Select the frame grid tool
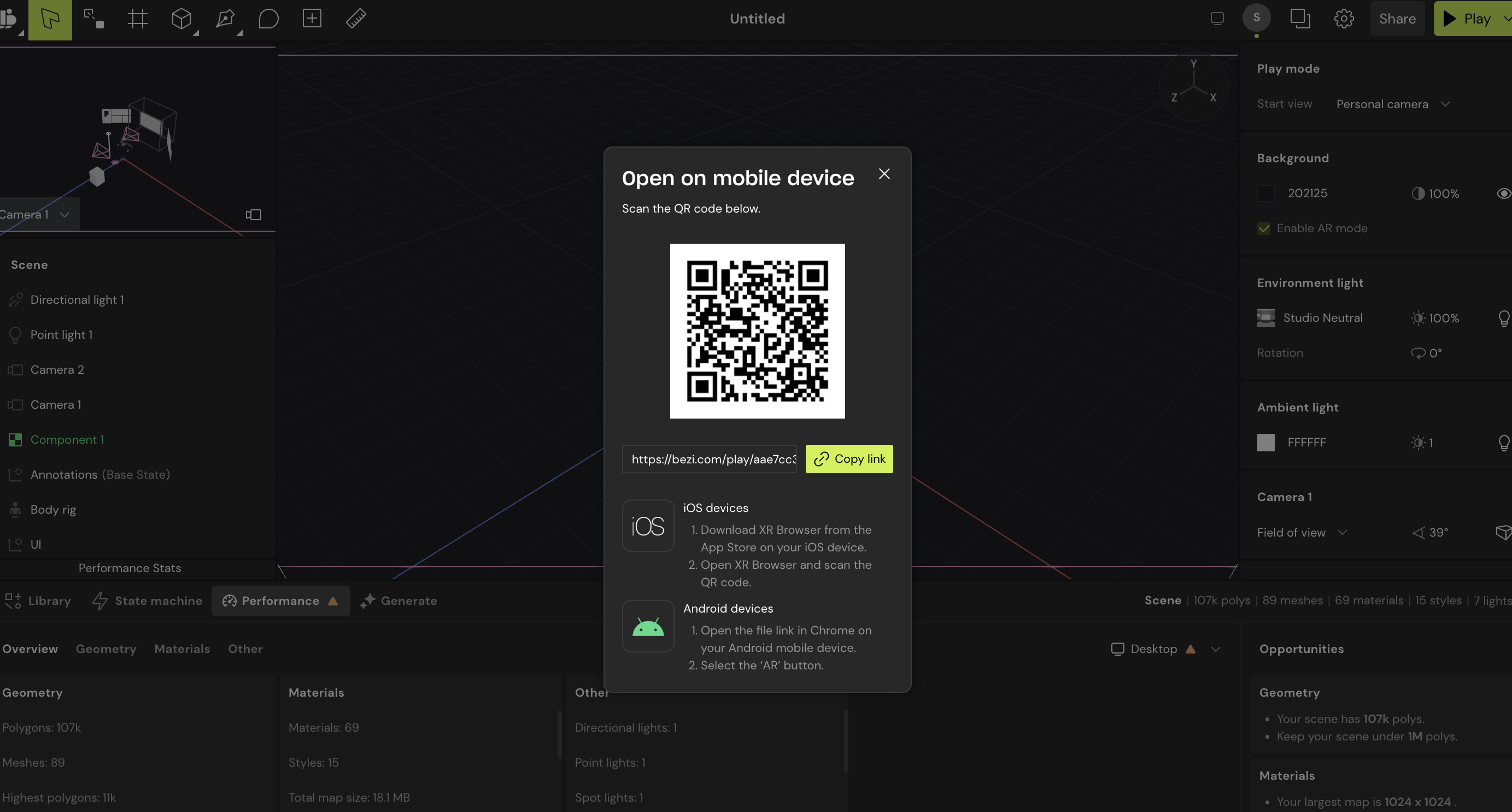The image size is (1512, 812). coord(137,19)
